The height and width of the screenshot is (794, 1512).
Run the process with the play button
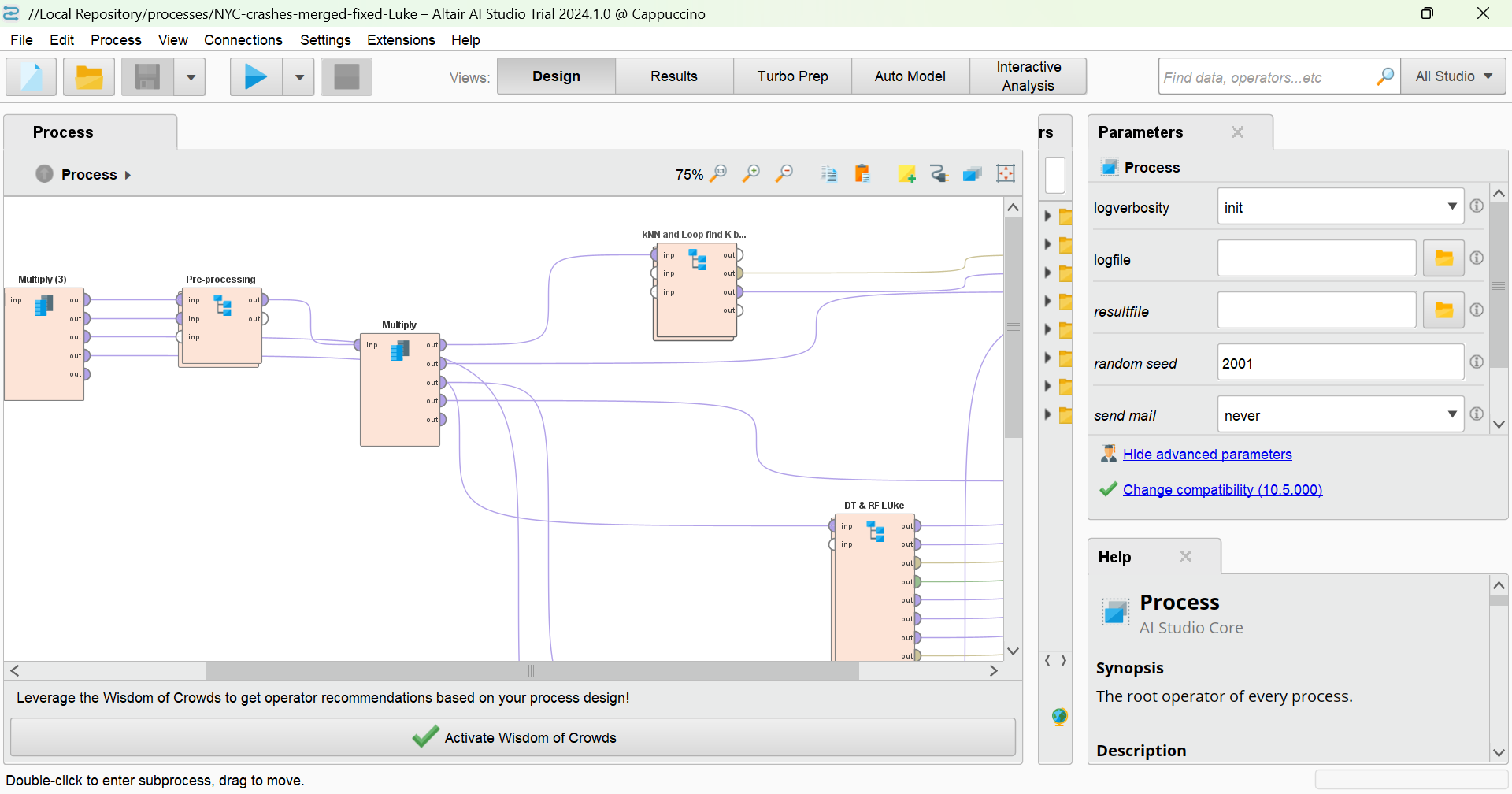[x=255, y=77]
